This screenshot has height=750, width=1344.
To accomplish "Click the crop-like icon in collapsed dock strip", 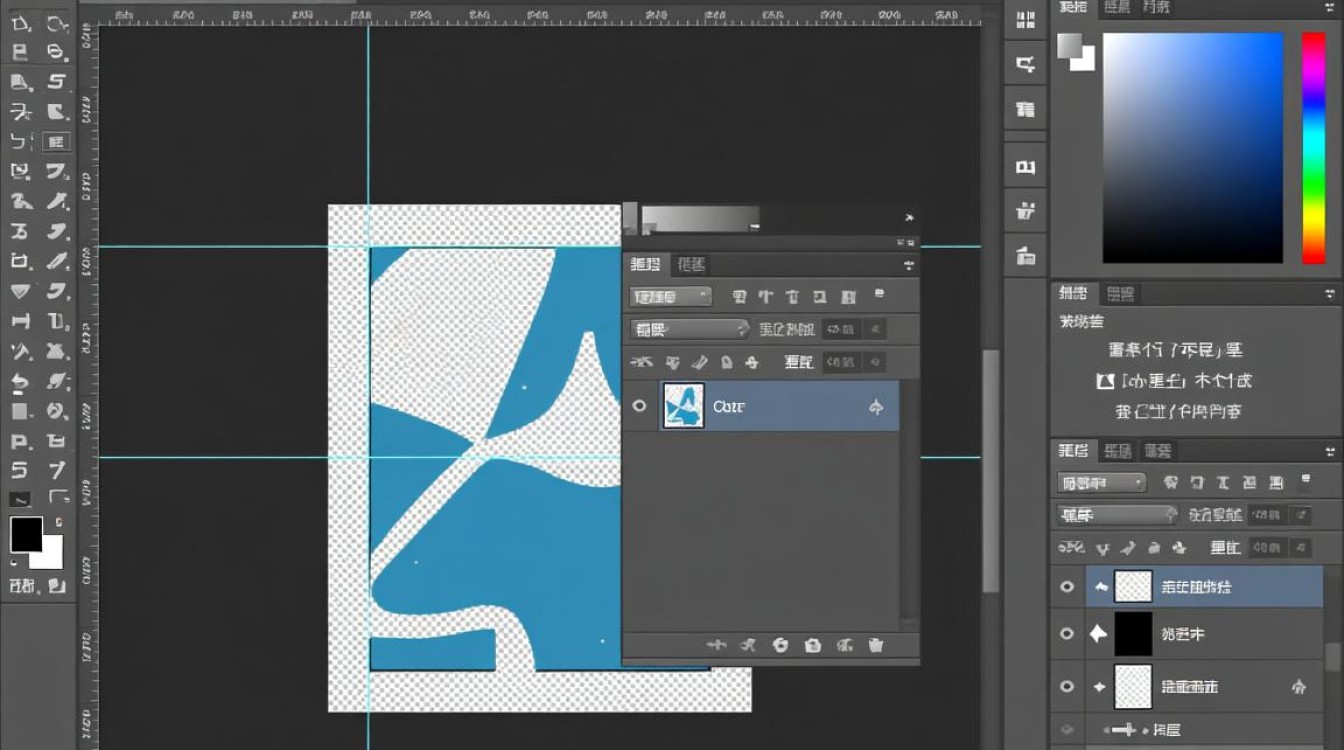I will pyautogui.click(x=1025, y=65).
